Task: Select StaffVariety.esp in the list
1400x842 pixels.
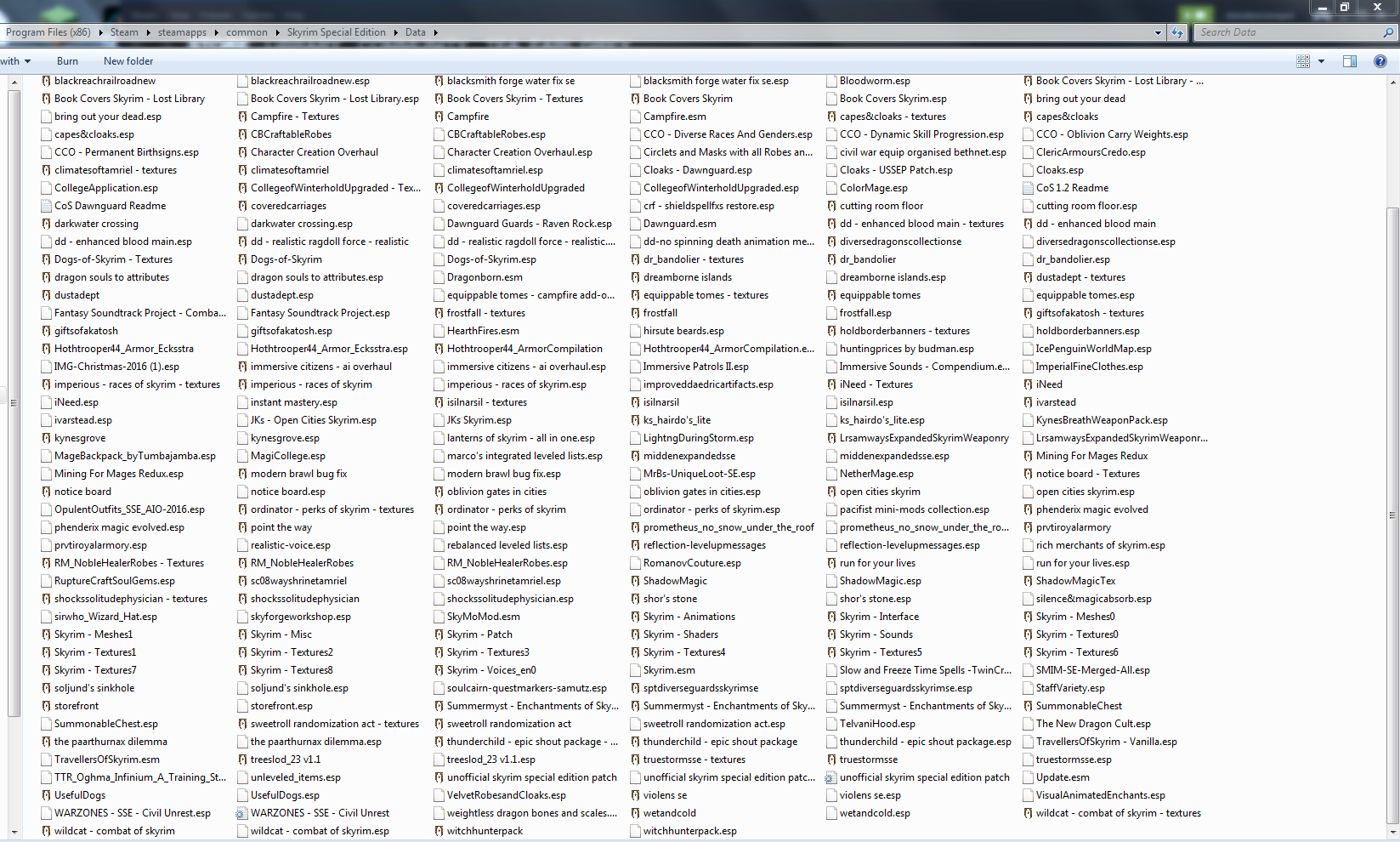Action: point(1070,688)
